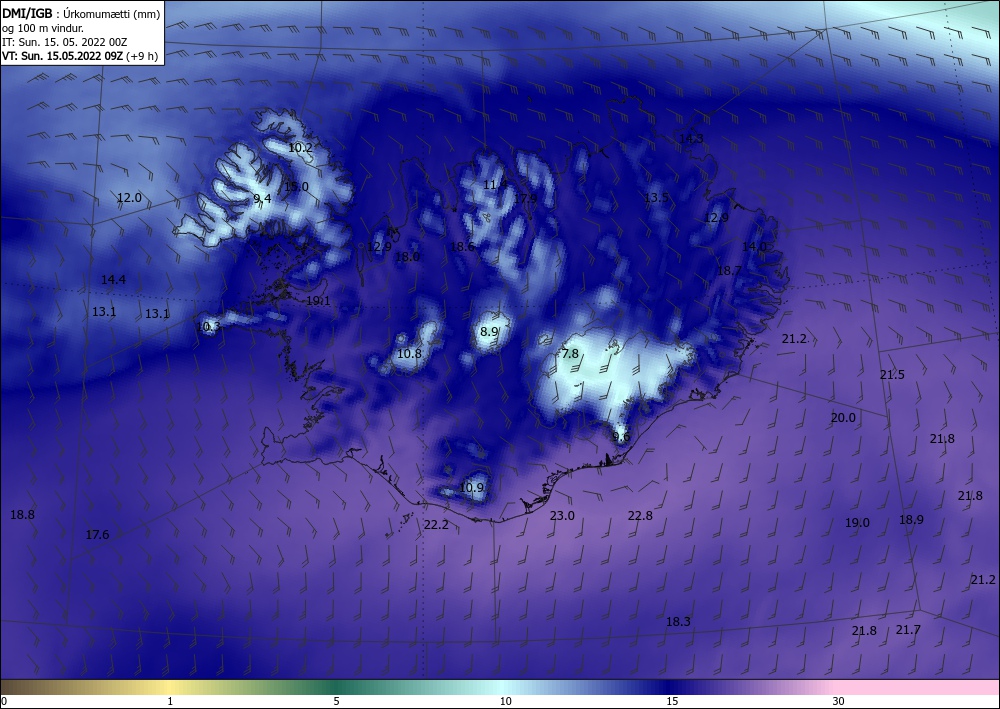Click the 18.0 value on the map
Screen dimensions: 1000x709
407,256
